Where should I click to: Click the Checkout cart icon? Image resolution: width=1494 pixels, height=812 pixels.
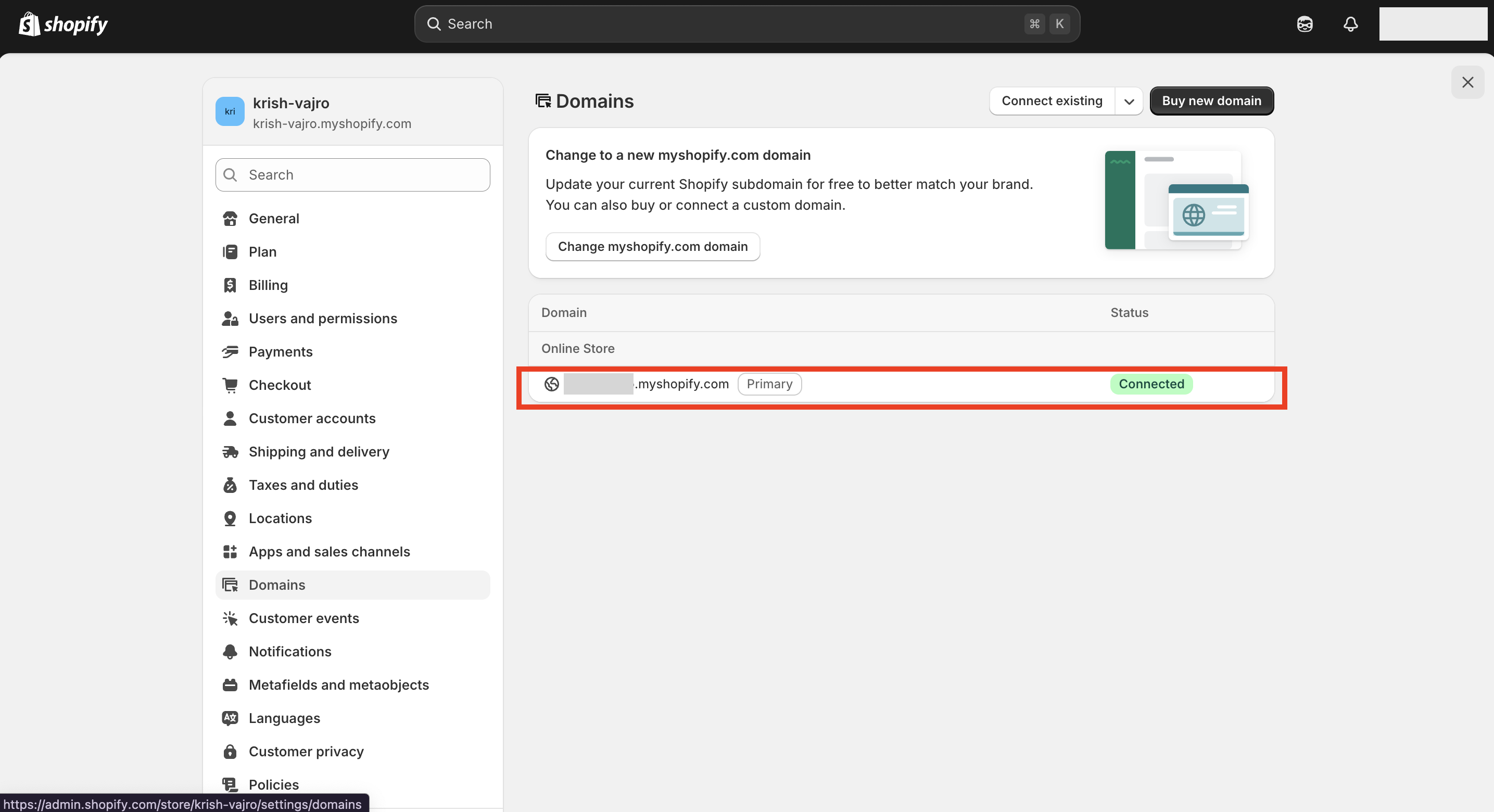[x=230, y=385]
